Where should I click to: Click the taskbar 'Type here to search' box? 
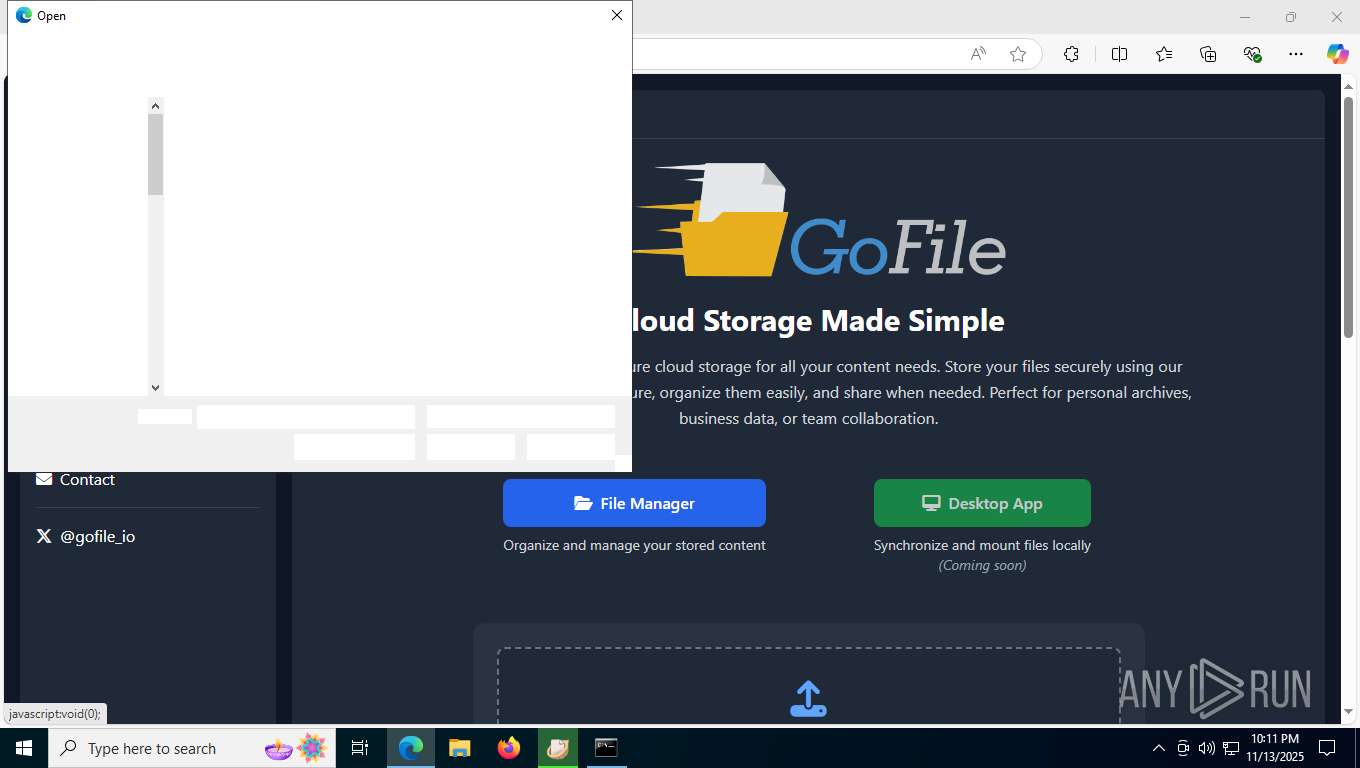click(x=190, y=748)
